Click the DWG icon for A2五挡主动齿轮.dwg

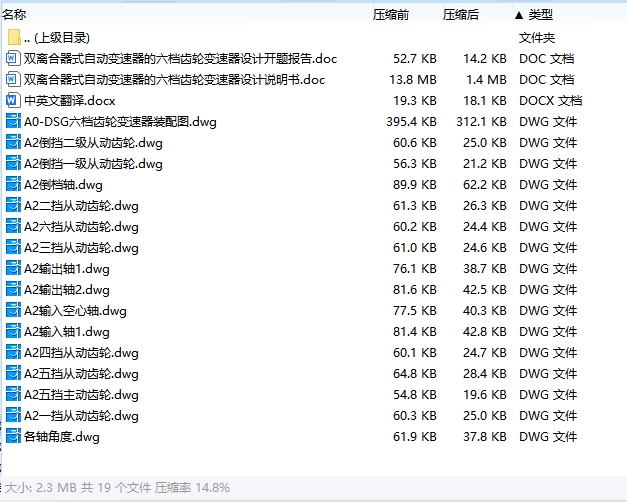click(13, 394)
